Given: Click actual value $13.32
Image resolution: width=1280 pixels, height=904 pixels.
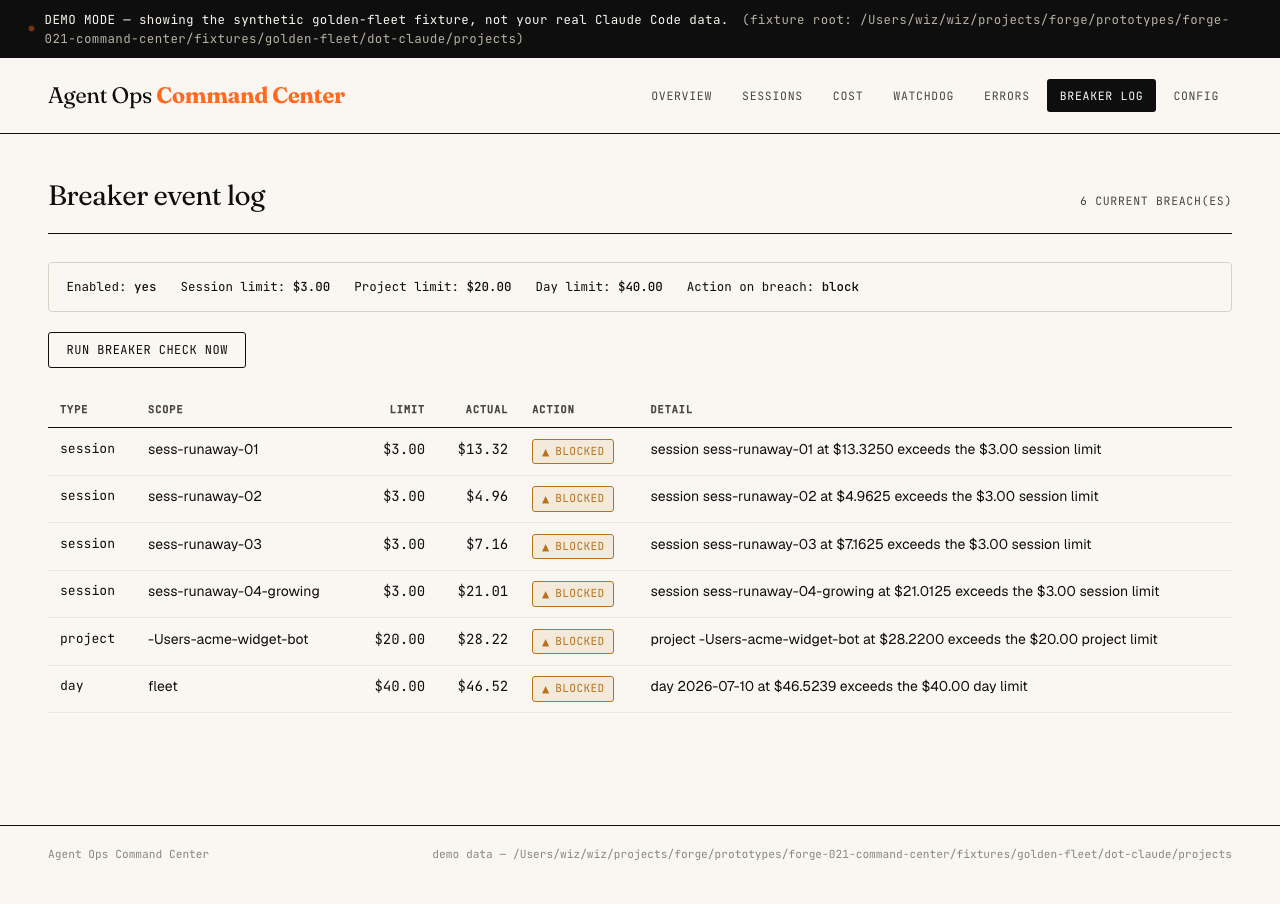Looking at the screenshot, I should (x=483, y=450).
